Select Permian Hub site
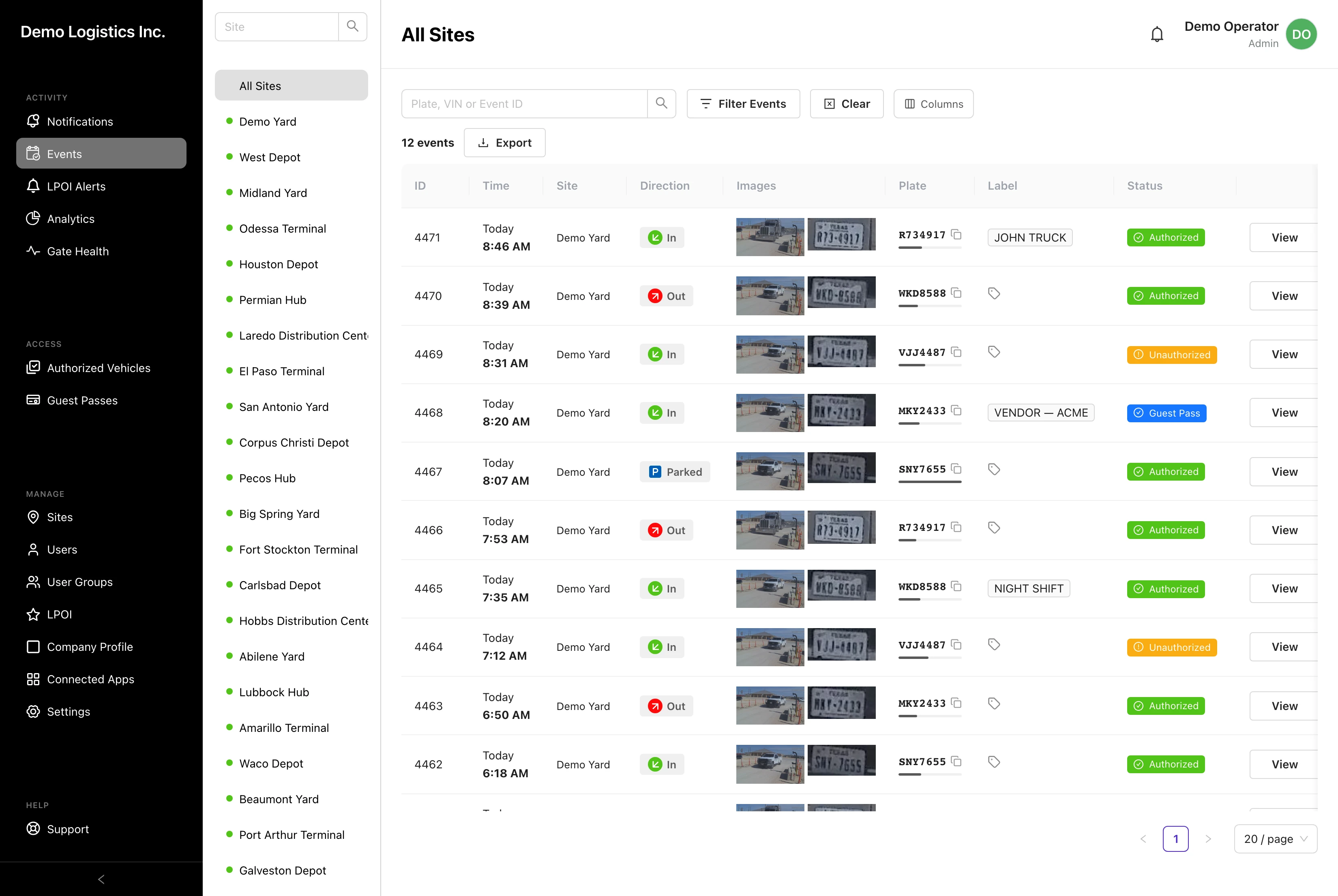The image size is (1338, 896). tap(291, 299)
